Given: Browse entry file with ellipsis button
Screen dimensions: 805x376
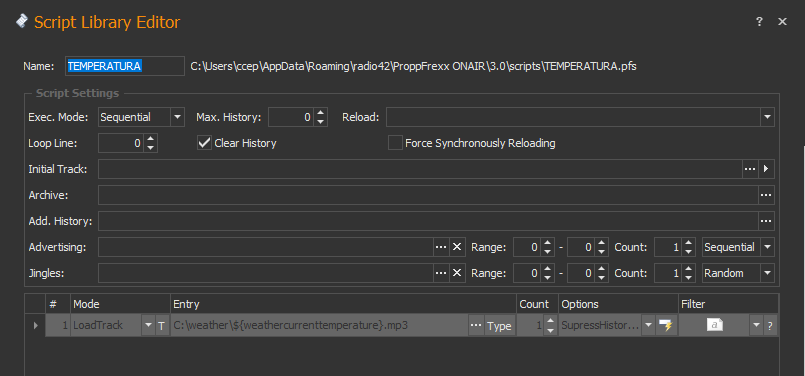Looking at the screenshot, I should [x=476, y=326].
